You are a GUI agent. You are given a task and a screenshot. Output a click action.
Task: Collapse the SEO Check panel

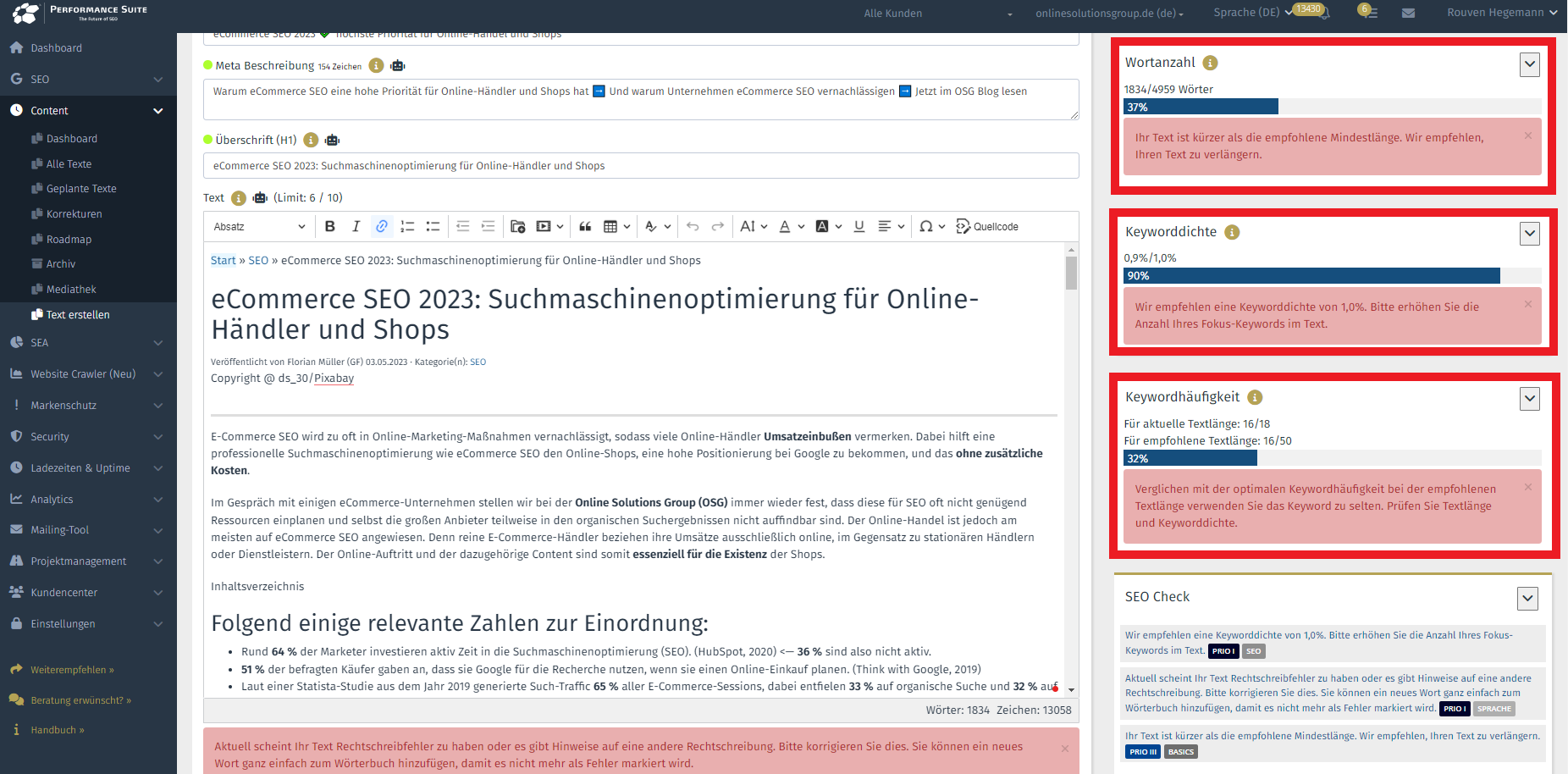(x=1527, y=599)
